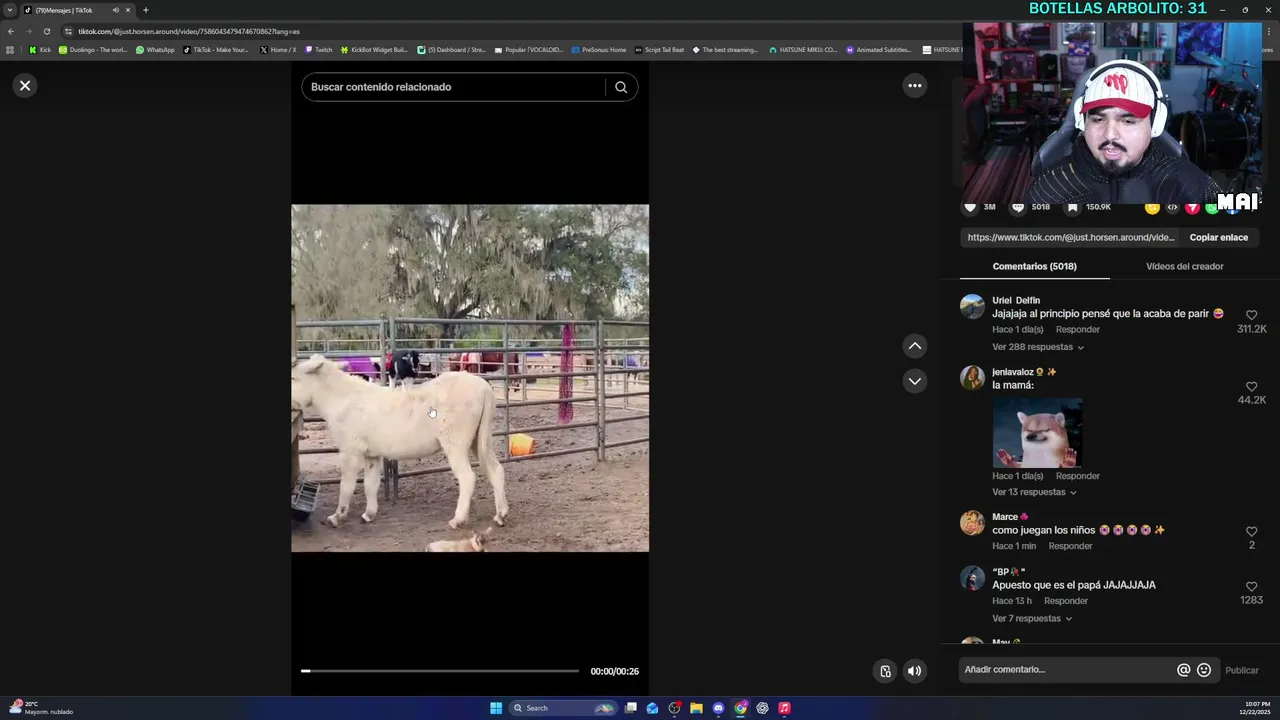Like Uriel Delfin's comment

[x=1251, y=315]
